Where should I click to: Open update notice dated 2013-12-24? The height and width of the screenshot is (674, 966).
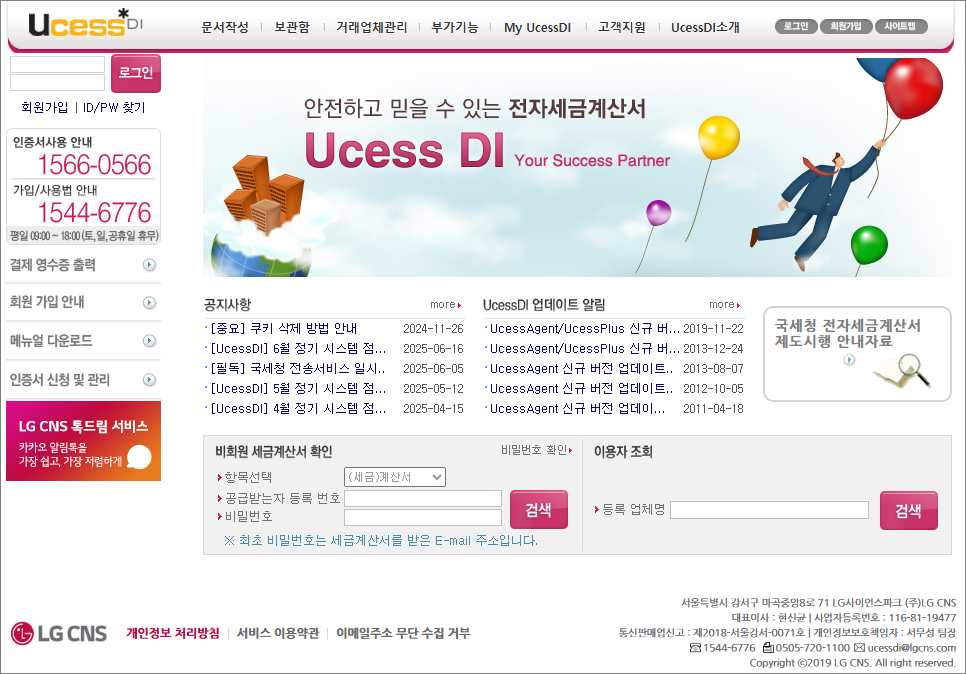tap(585, 349)
